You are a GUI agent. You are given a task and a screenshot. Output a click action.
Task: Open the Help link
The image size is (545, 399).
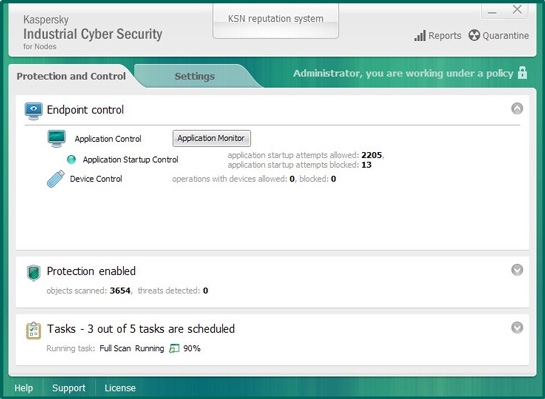tap(24, 388)
